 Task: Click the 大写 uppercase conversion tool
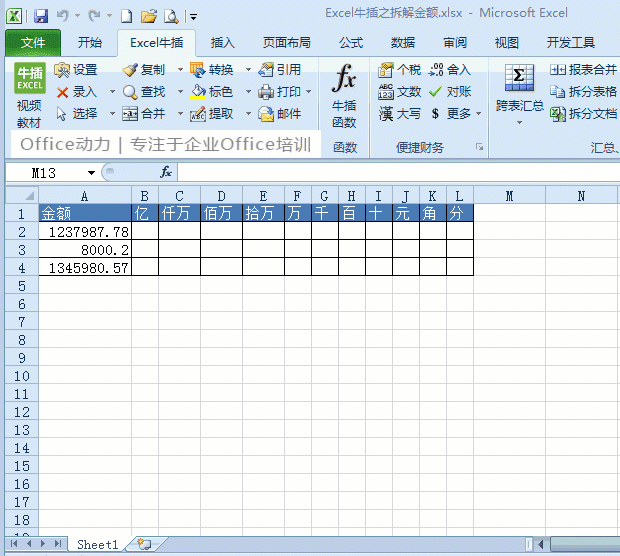(399, 114)
